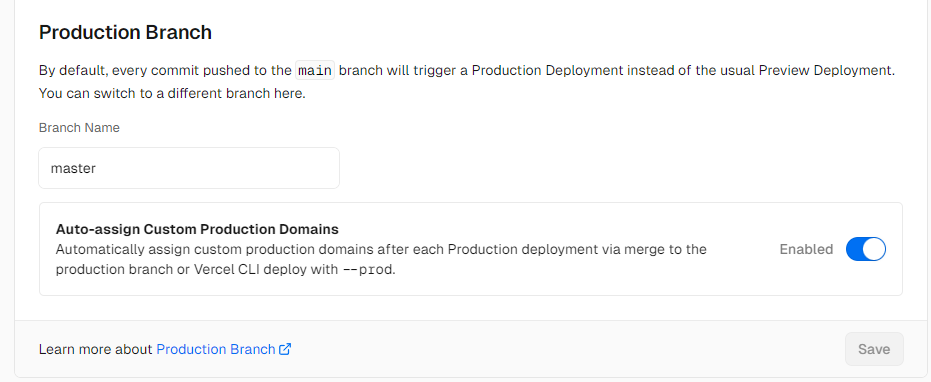Image resolution: width=931 pixels, height=382 pixels.
Task: Click the "Auto-assign Custom Production Domains" bold title
Action: click(x=197, y=229)
